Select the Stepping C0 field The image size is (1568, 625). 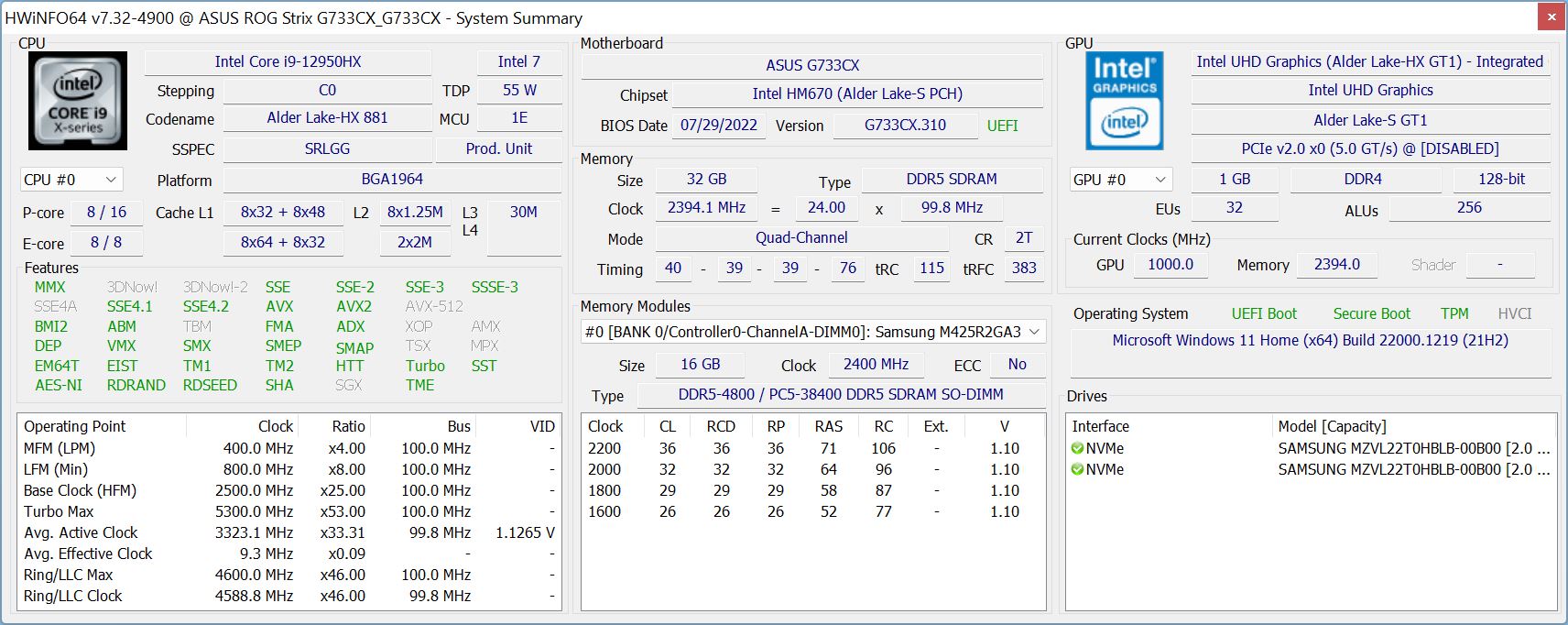(x=327, y=91)
